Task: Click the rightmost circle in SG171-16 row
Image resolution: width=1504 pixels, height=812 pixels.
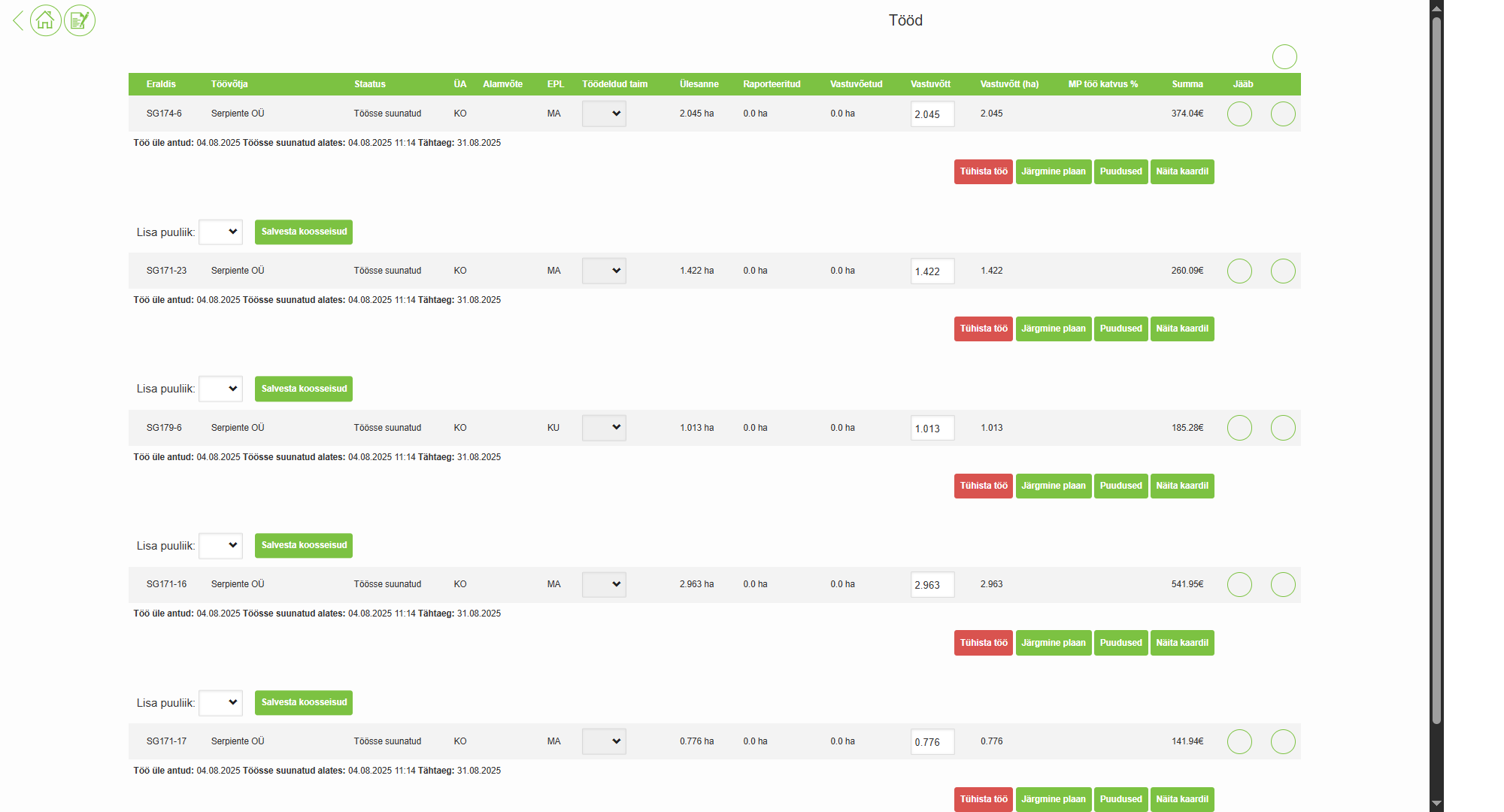Action: pyautogui.click(x=1282, y=584)
